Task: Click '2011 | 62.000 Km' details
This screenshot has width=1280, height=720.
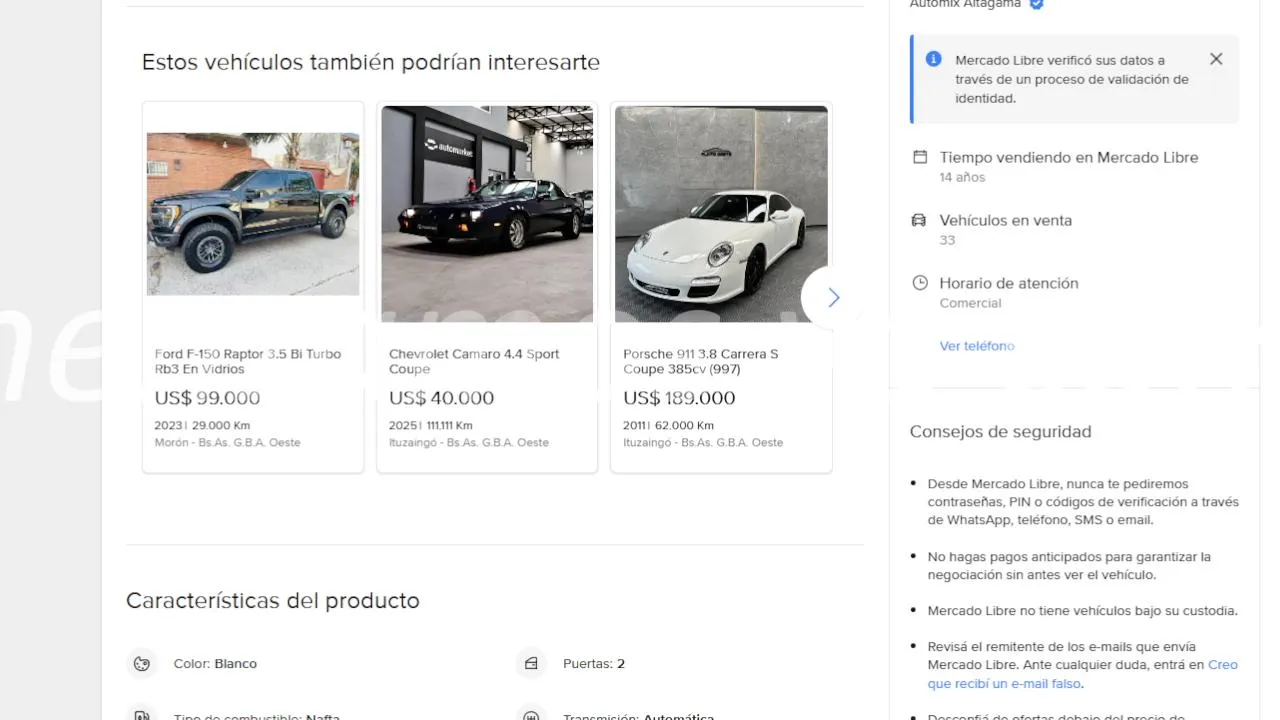Action: pyautogui.click(x=668, y=425)
